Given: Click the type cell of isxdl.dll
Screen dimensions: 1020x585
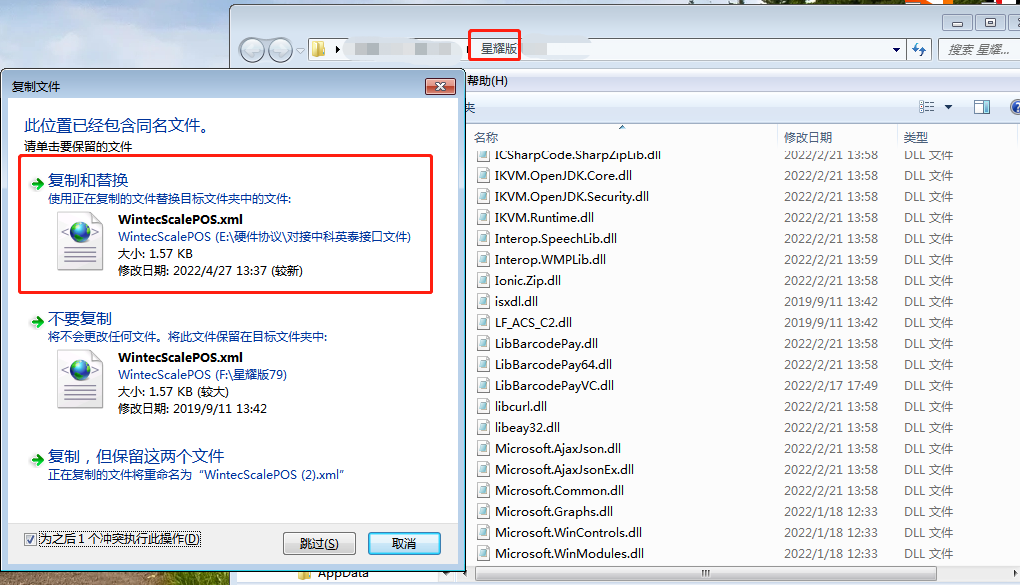Looking at the screenshot, I should point(928,301).
